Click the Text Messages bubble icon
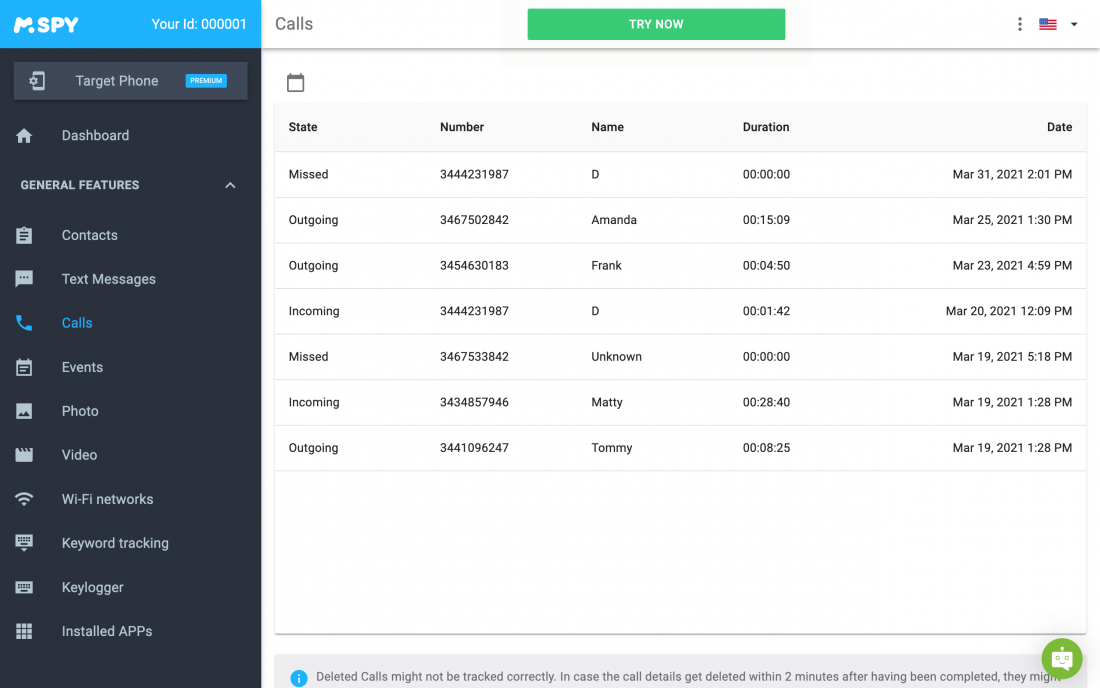1100x688 pixels. coord(24,279)
